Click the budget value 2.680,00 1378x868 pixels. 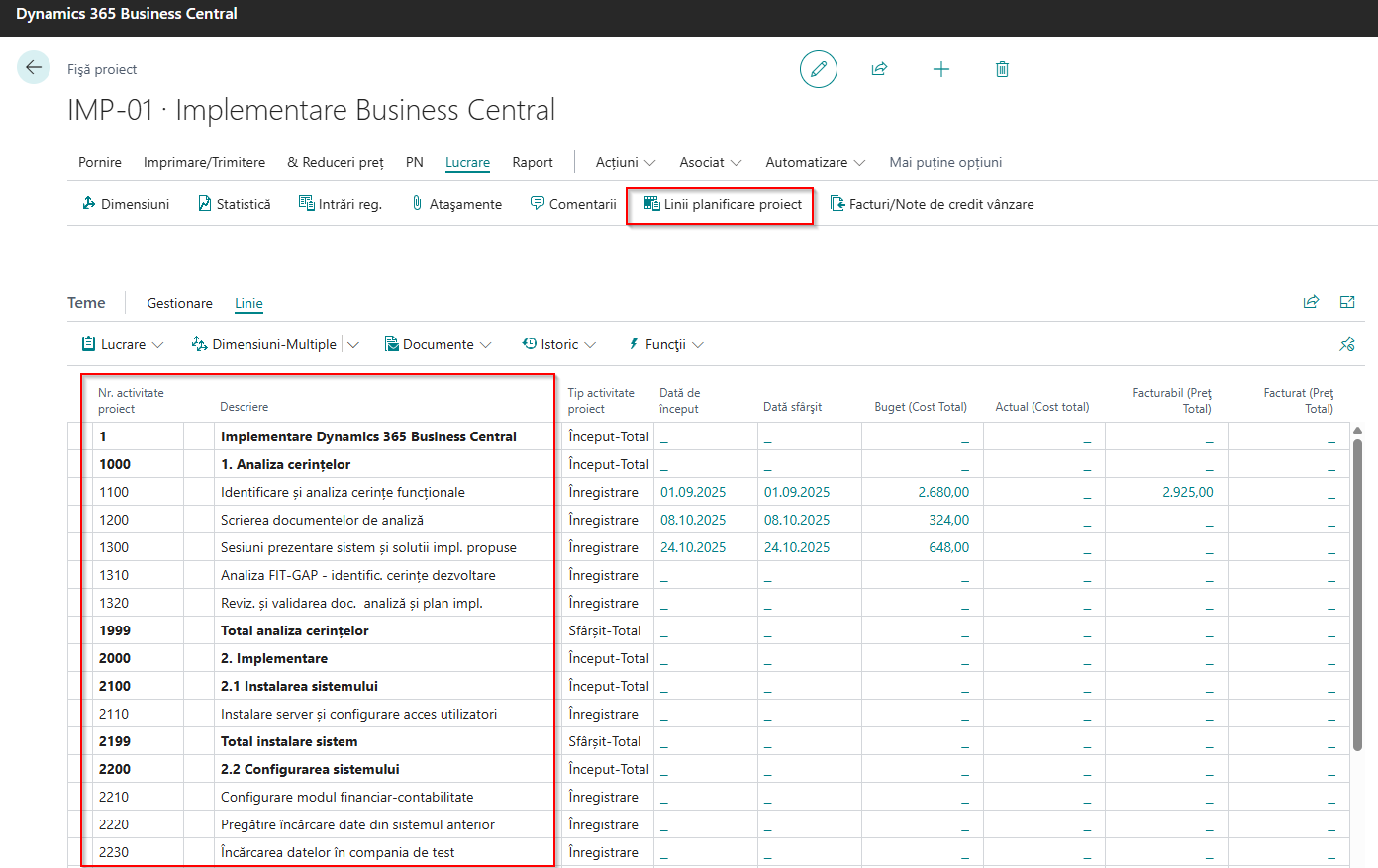[x=942, y=492]
